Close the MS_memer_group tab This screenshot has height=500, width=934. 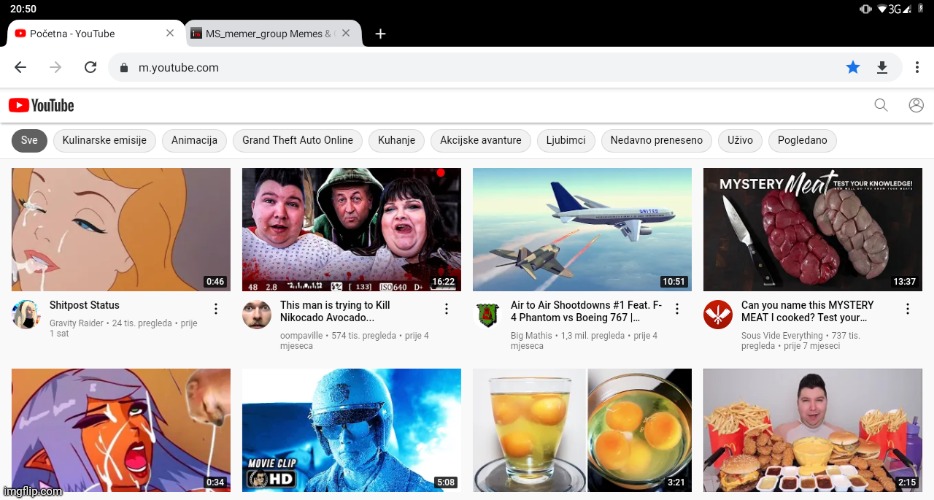point(347,33)
